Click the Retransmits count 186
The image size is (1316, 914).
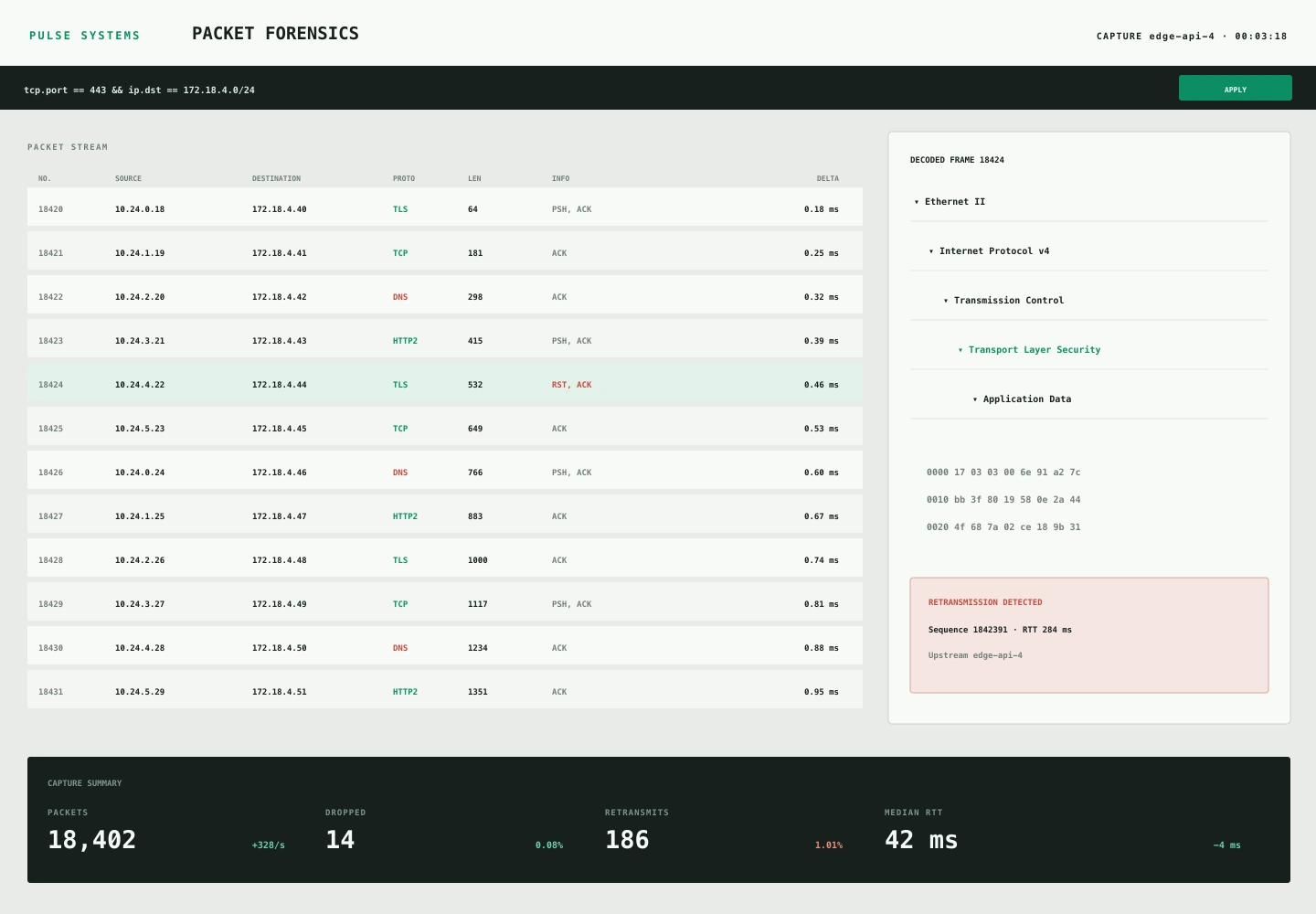pyautogui.click(x=627, y=840)
